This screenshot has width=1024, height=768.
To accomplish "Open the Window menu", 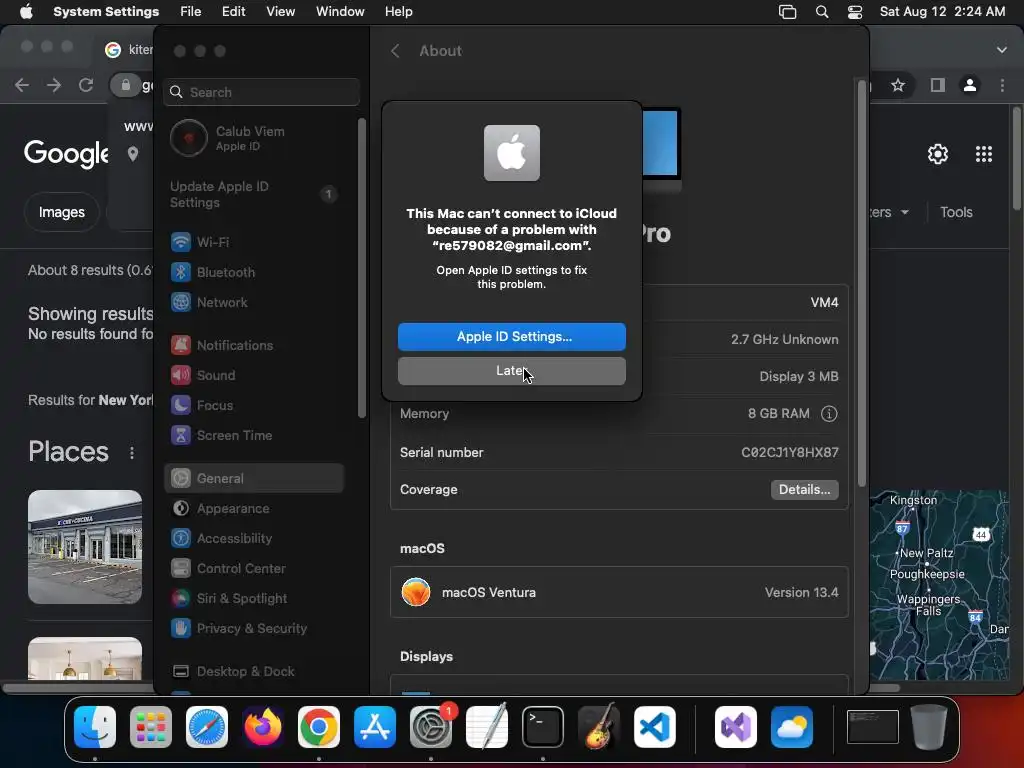I will 340,12.
